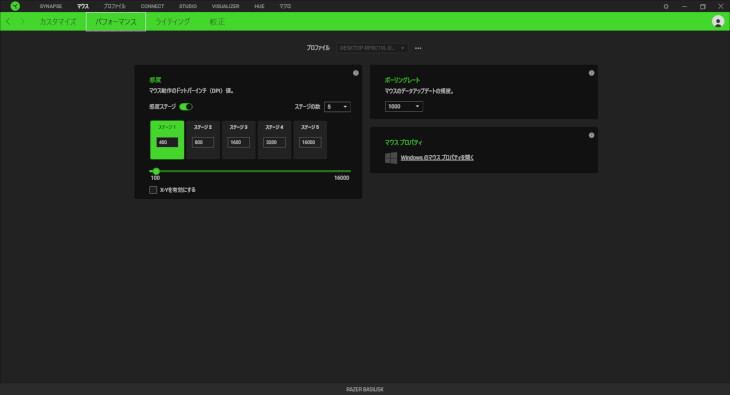Screen dimensions: 730x395
Task: Click the Stage 3 1600 DPI field
Action: [x=238, y=142]
